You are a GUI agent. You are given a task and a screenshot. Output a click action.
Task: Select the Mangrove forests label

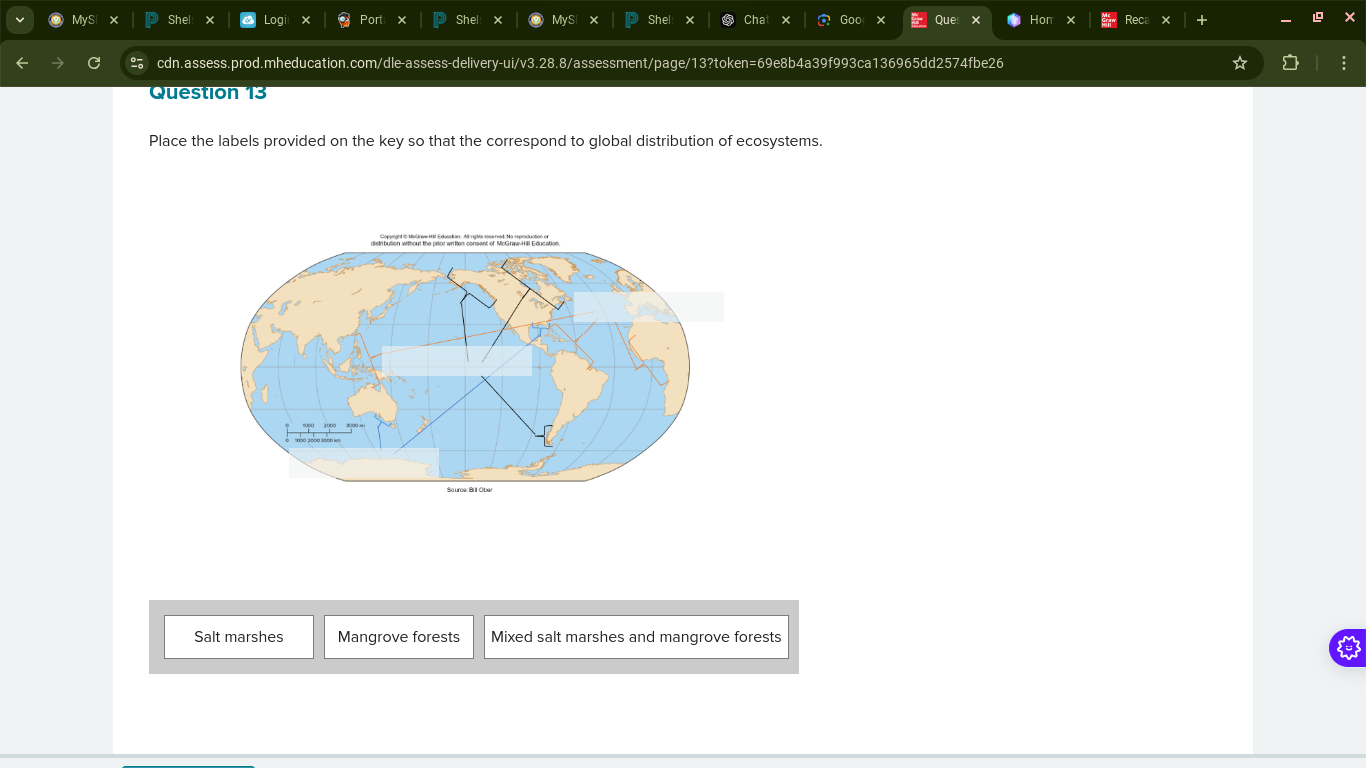(399, 637)
